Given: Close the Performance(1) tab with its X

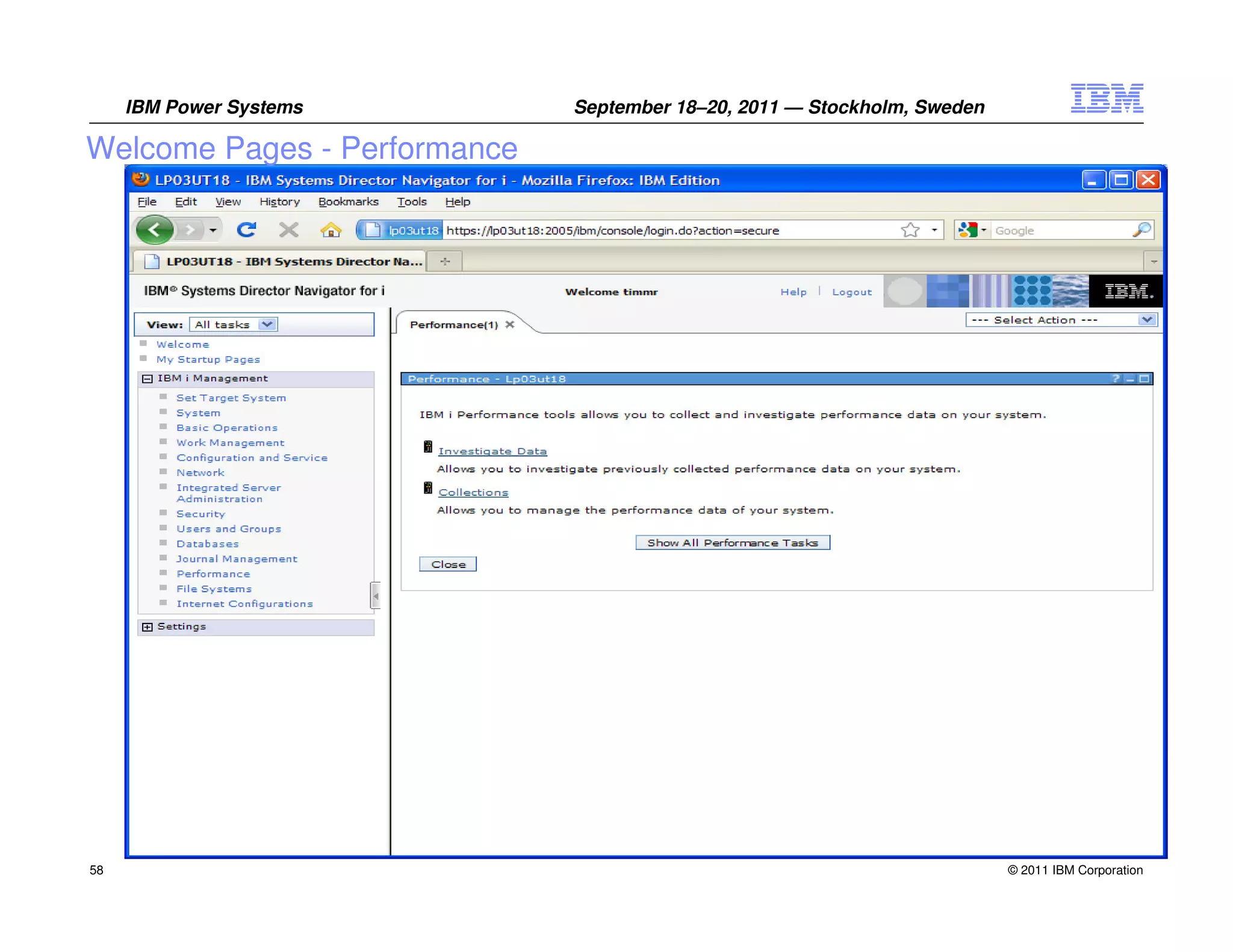Looking at the screenshot, I should click(509, 324).
